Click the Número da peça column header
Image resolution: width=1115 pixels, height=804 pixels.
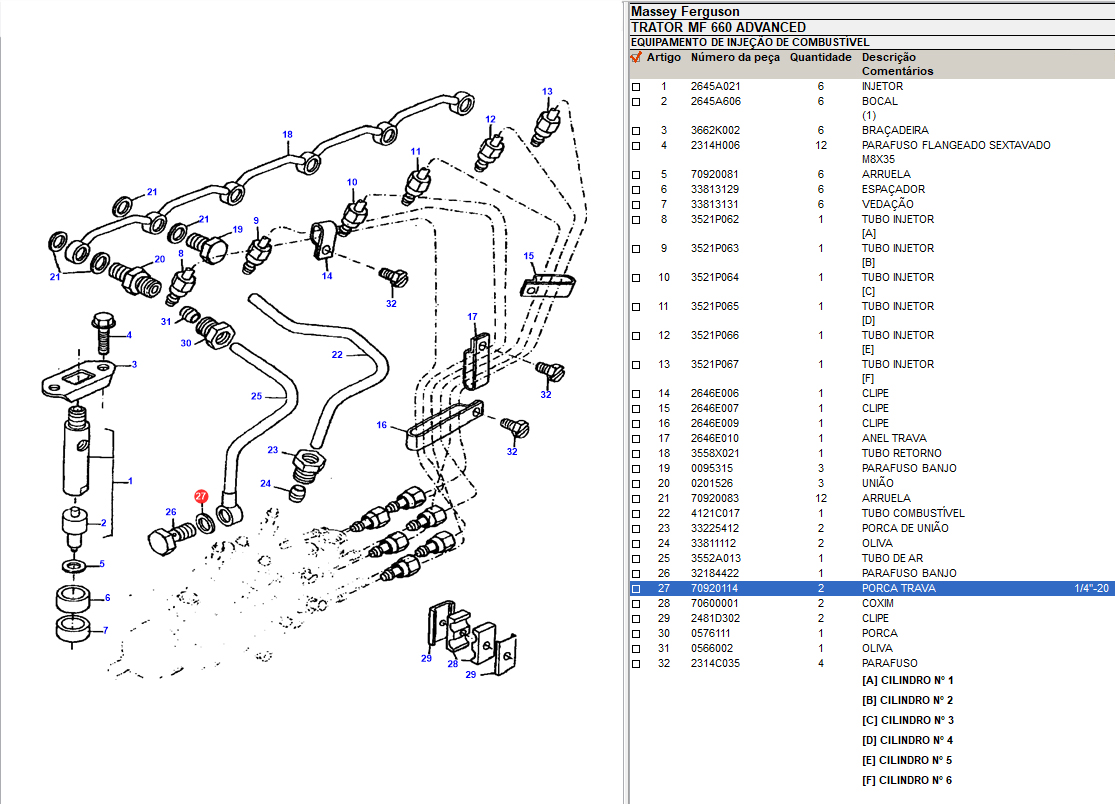point(735,58)
